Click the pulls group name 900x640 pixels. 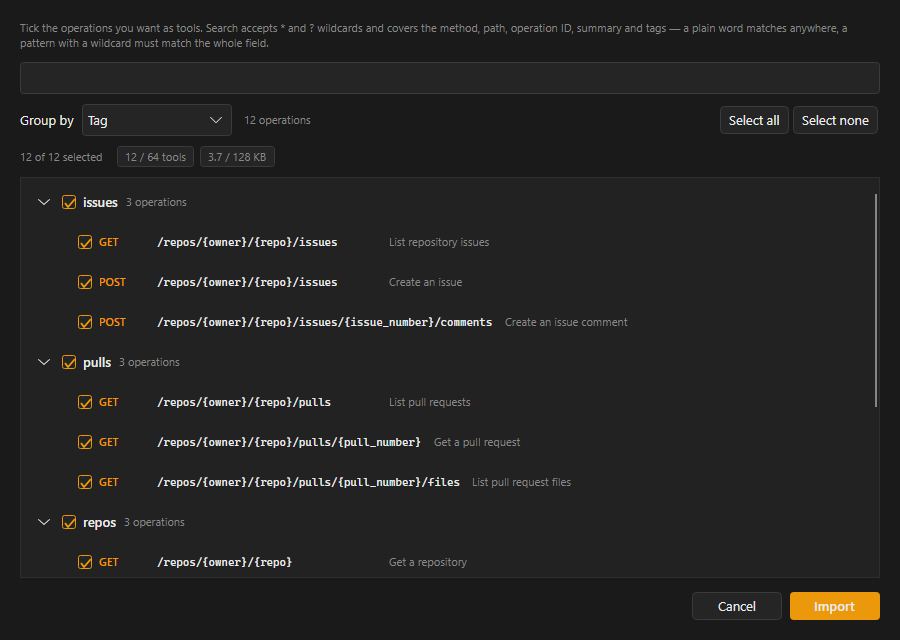point(97,363)
